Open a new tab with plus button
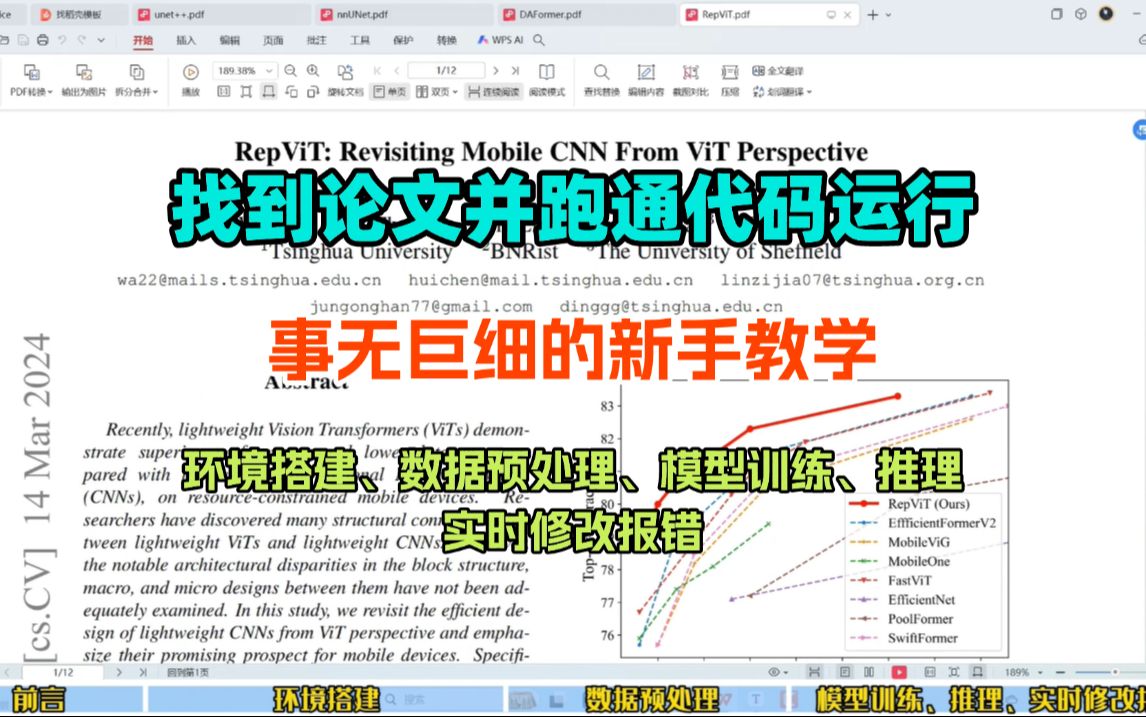 [x=873, y=15]
